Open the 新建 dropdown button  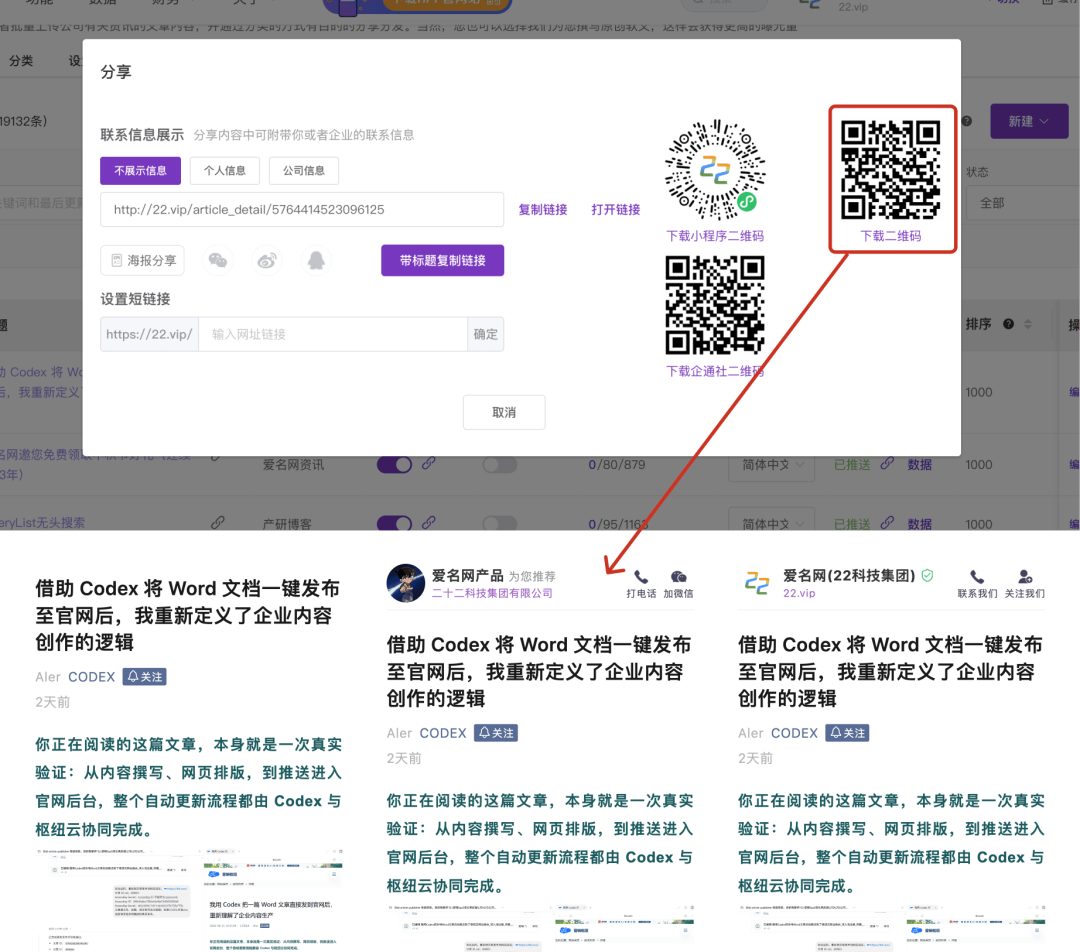coord(1029,121)
